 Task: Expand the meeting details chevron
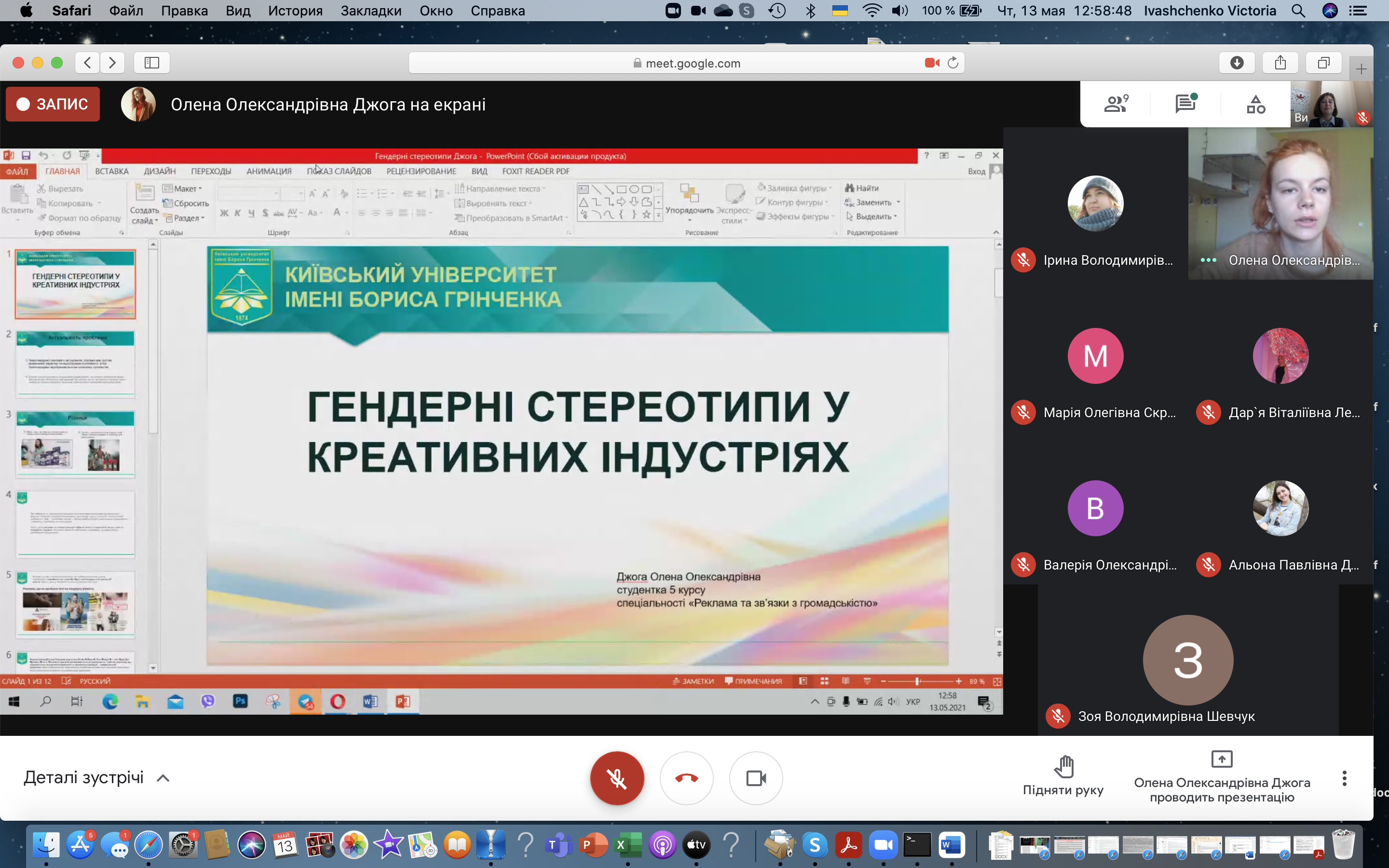(x=163, y=778)
